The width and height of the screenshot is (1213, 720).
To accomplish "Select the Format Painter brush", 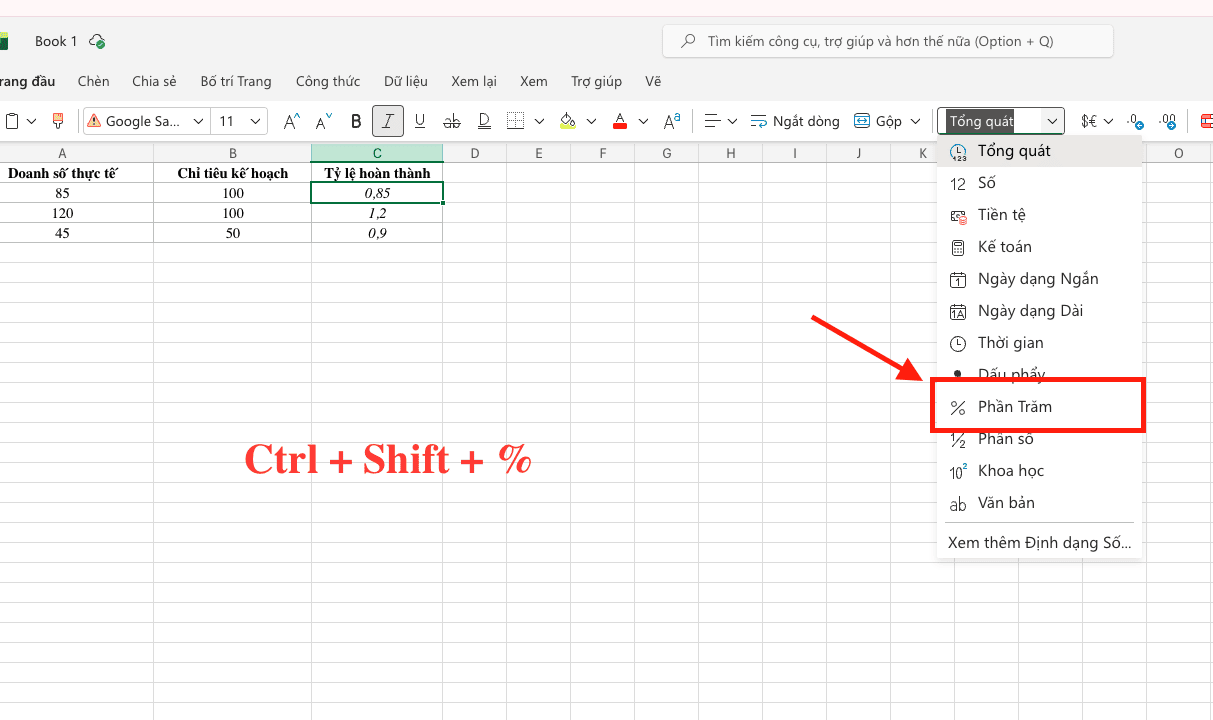I will (58, 121).
